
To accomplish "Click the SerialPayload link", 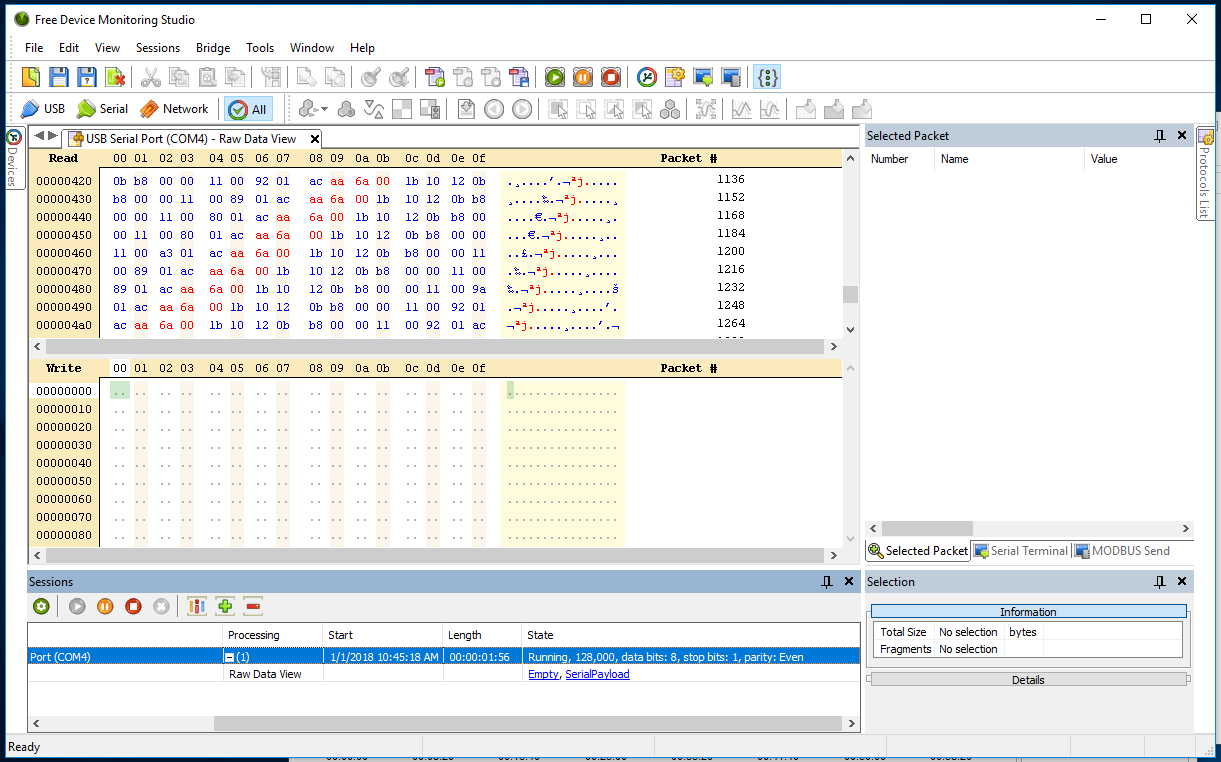I will 597,674.
